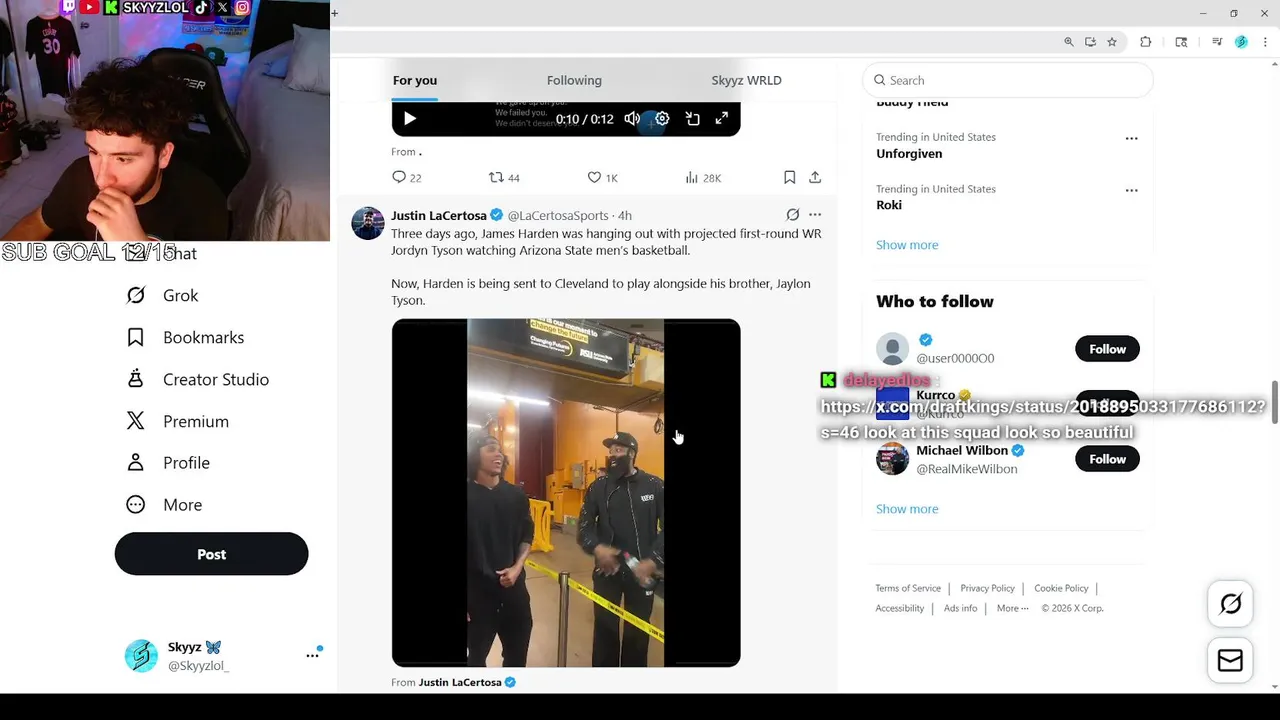Open floating Messages envelope button
The height and width of the screenshot is (720, 1280).
click(x=1230, y=661)
